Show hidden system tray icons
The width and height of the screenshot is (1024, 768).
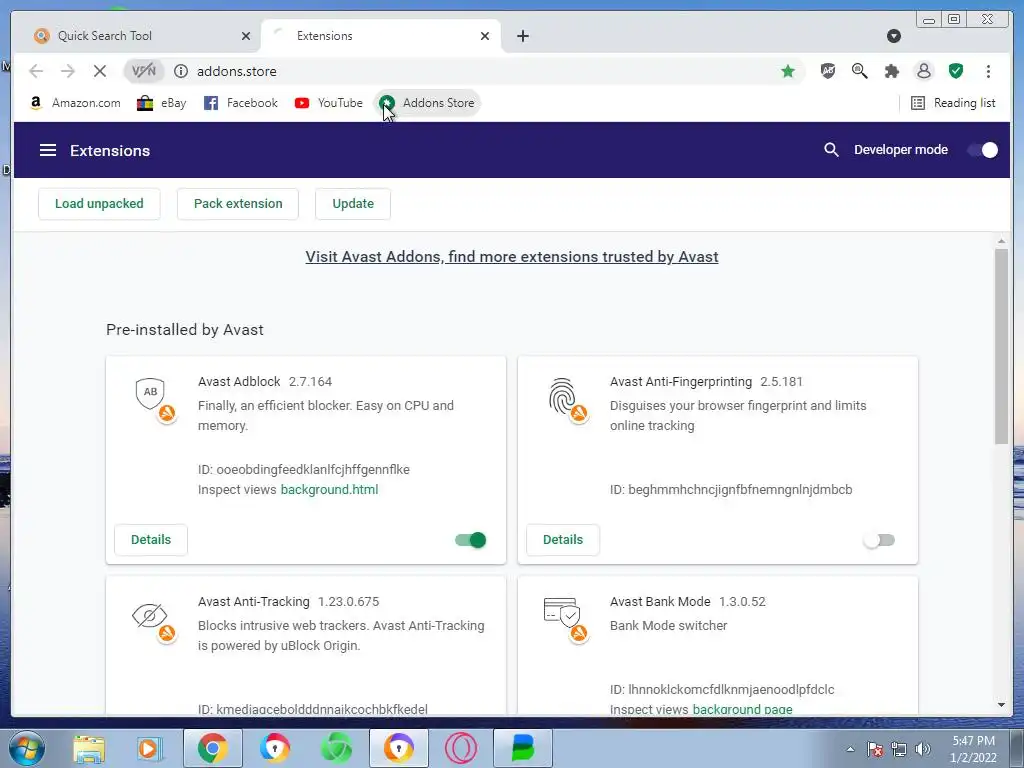850,749
